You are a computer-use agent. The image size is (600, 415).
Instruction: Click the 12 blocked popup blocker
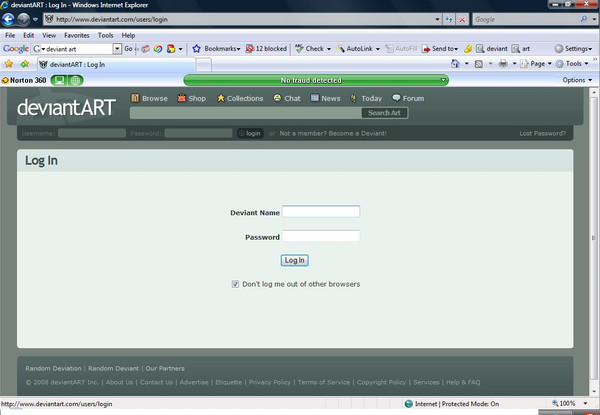pyautogui.click(x=266, y=49)
